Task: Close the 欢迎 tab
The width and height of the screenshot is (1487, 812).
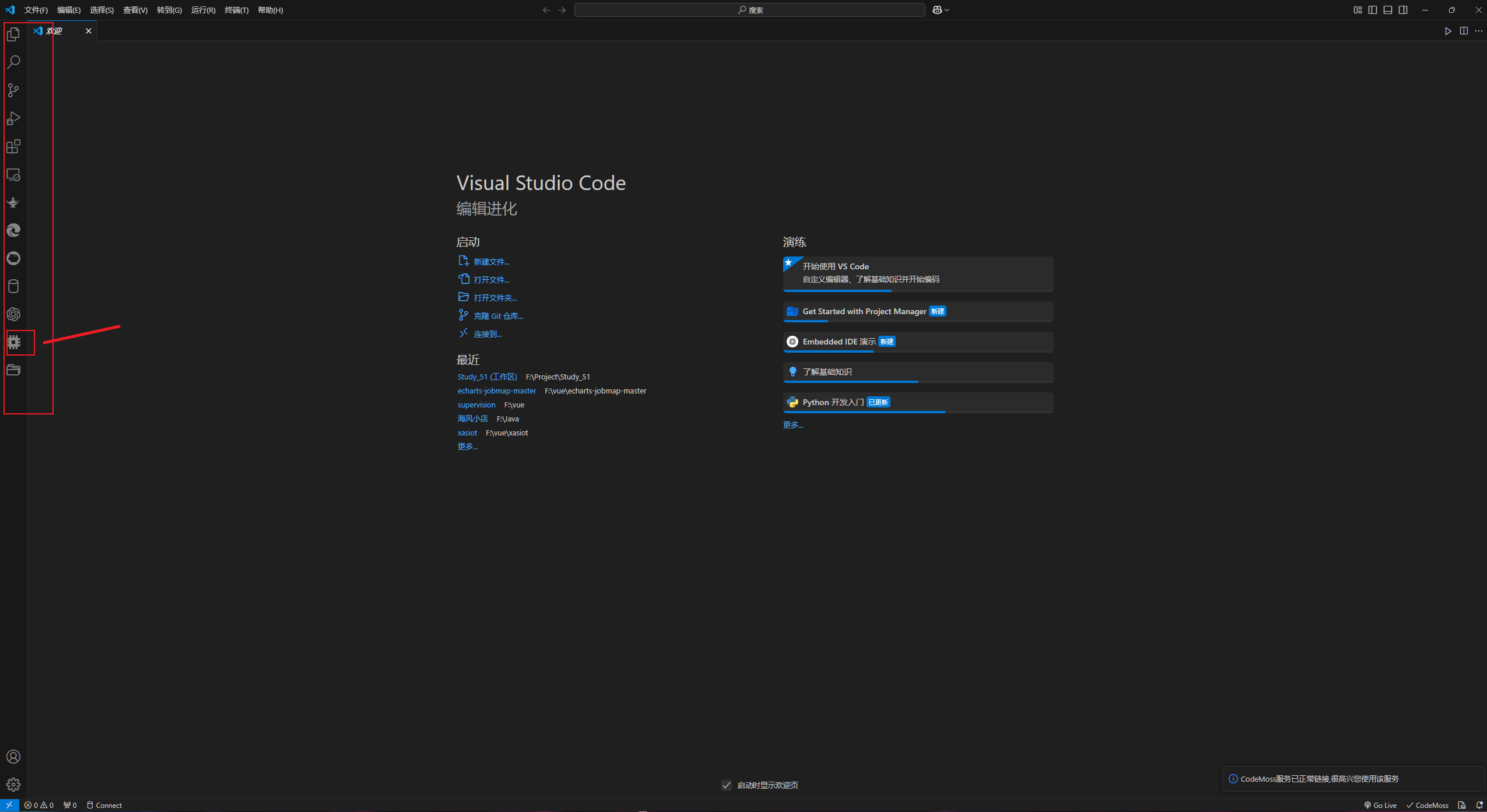Action: coord(89,31)
